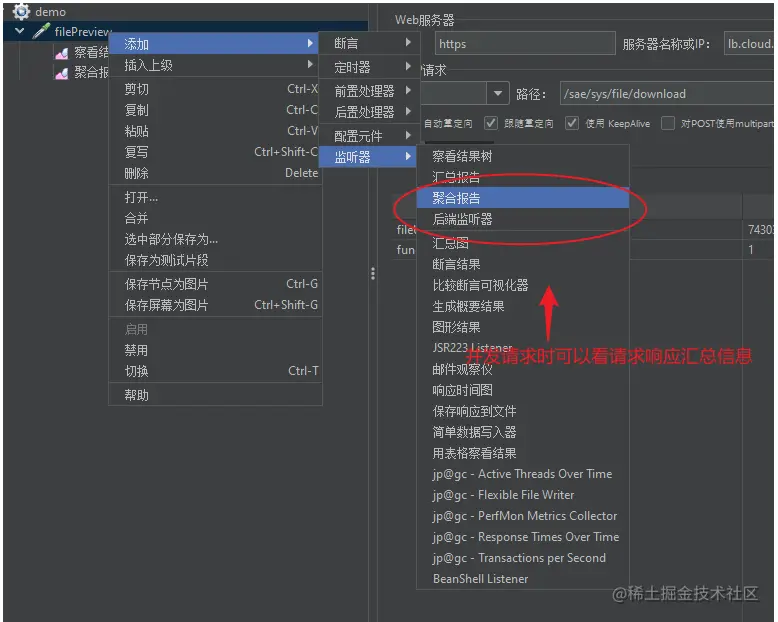Select jp@gc - Flexible File Writer
This screenshot has height=622, width=778.
coord(523,495)
